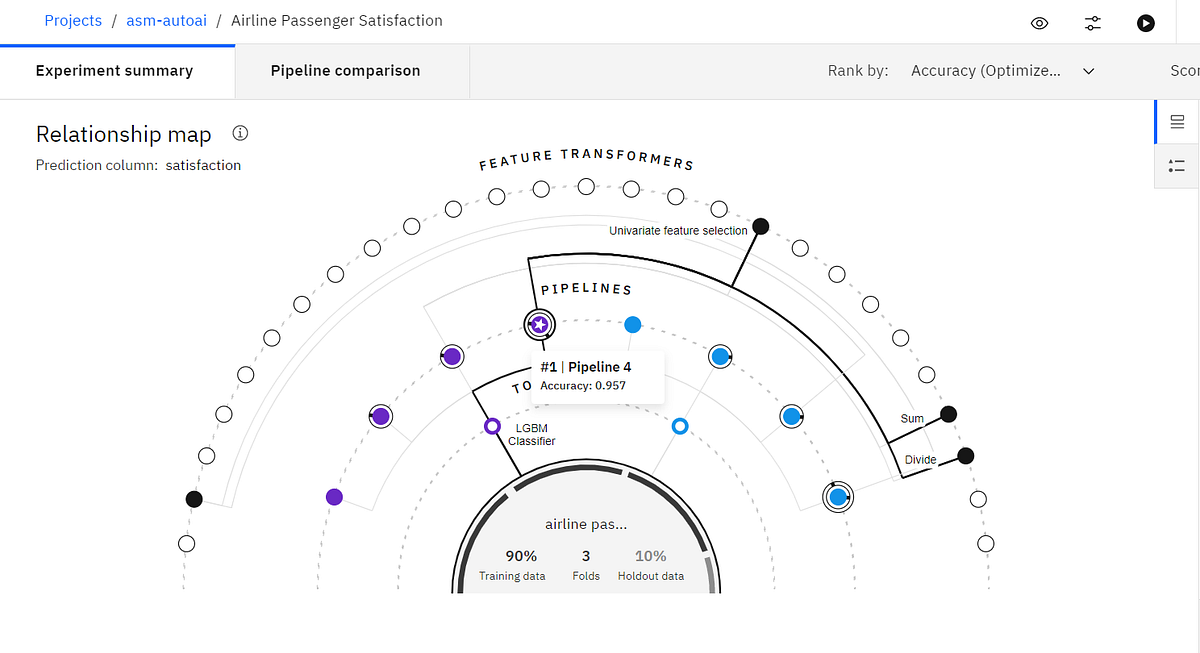This screenshot has height=653, width=1200.
Task: Click the Sum feature transformer node
Action: 948,413
